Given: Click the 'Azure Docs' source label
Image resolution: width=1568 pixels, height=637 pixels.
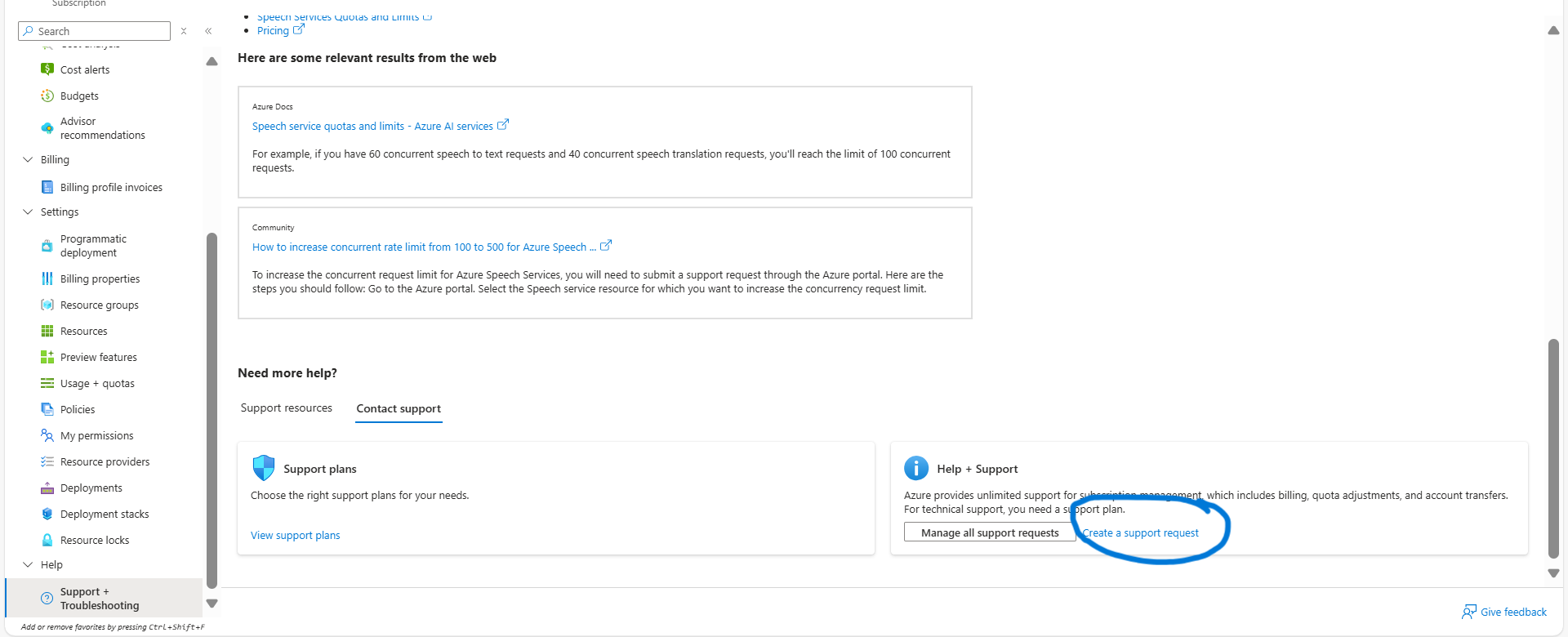Looking at the screenshot, I should click(x=272, y=107).
